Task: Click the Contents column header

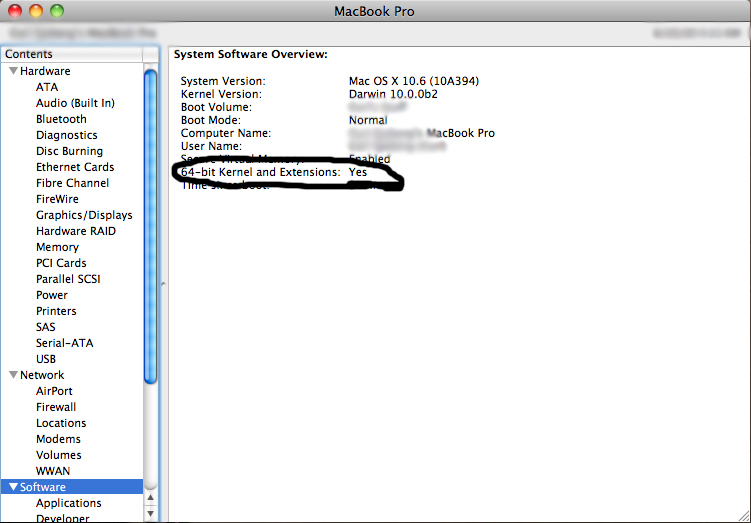Action: click(72, 54)
